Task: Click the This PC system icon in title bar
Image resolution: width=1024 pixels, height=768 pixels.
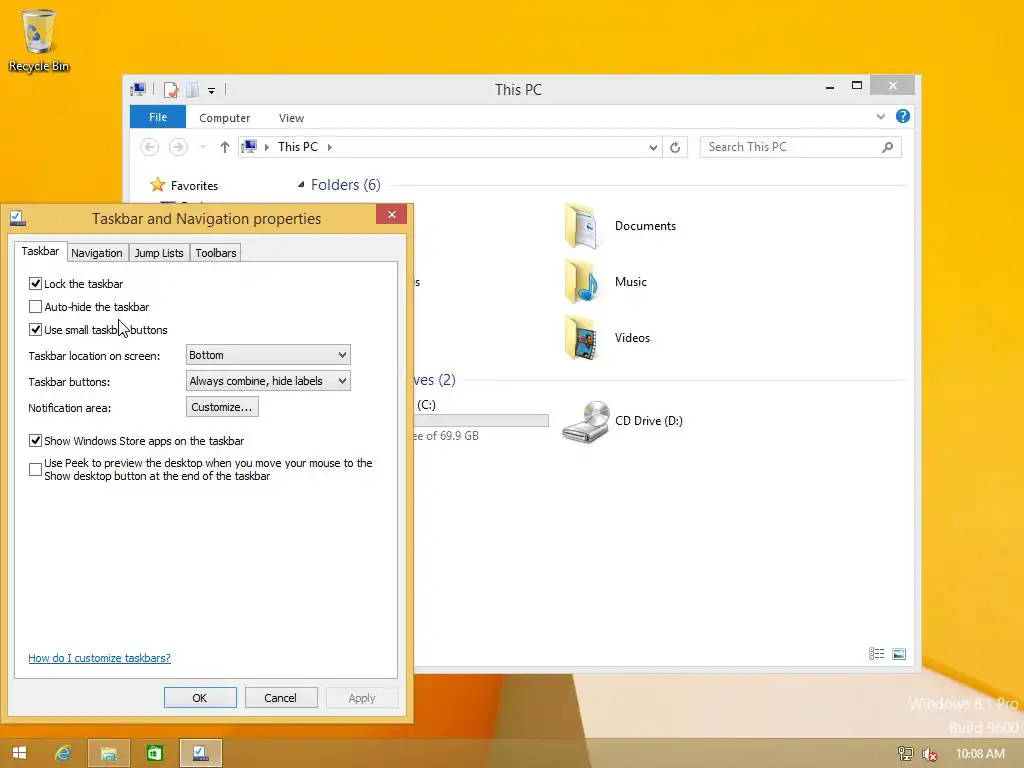Action: (138, 89)
